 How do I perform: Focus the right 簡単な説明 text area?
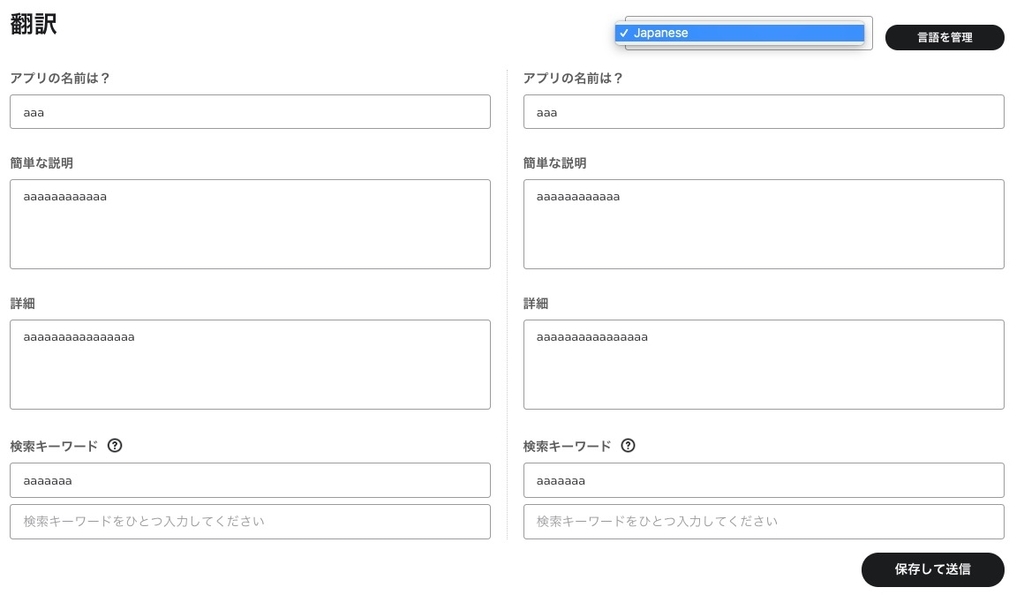[762, 223]
